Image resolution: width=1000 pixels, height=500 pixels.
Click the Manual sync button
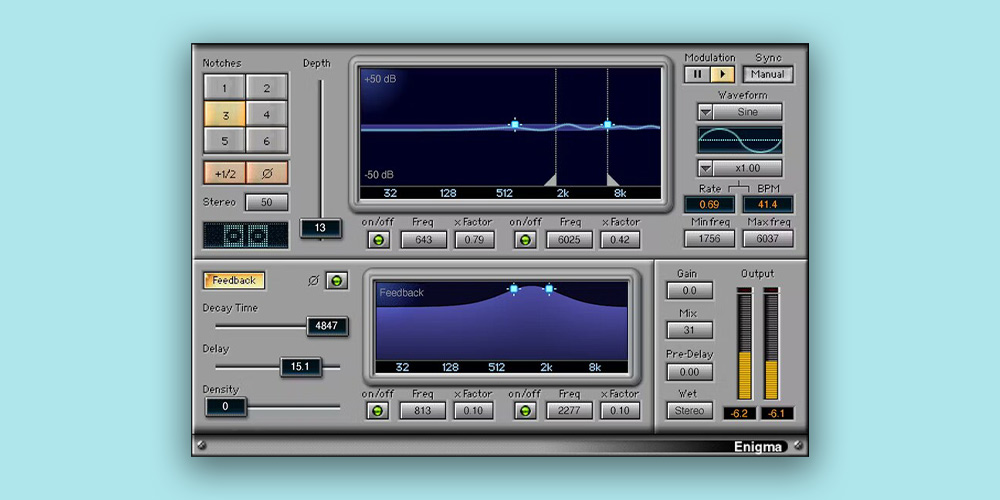pyautogui.click(x=768, y=74)
